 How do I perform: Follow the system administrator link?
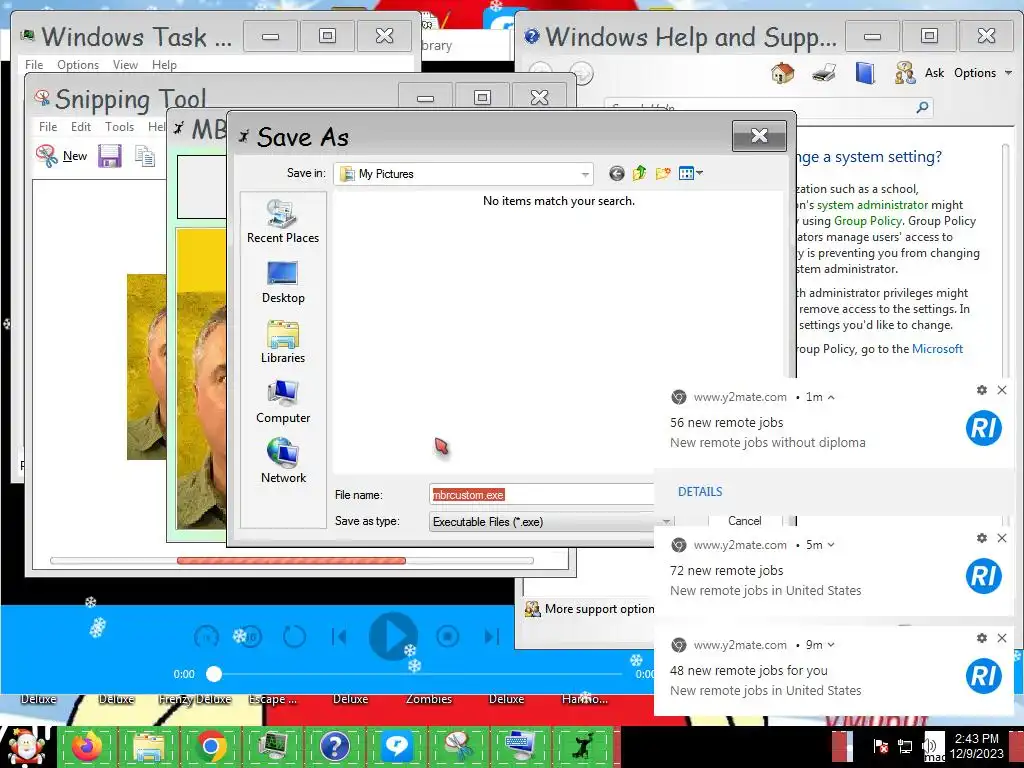[872, 204]
